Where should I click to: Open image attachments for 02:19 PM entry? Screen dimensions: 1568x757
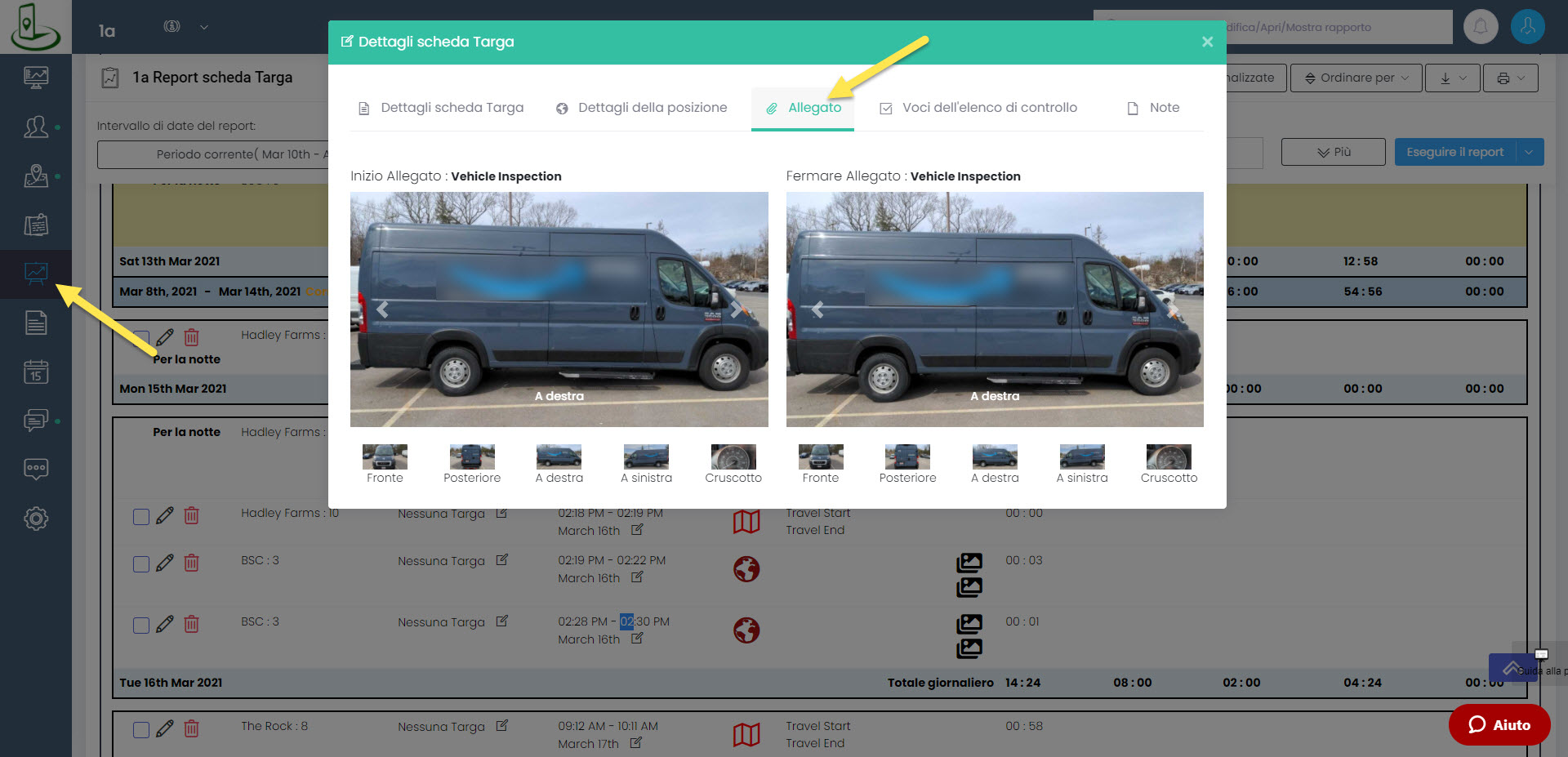tap(969, 563)
